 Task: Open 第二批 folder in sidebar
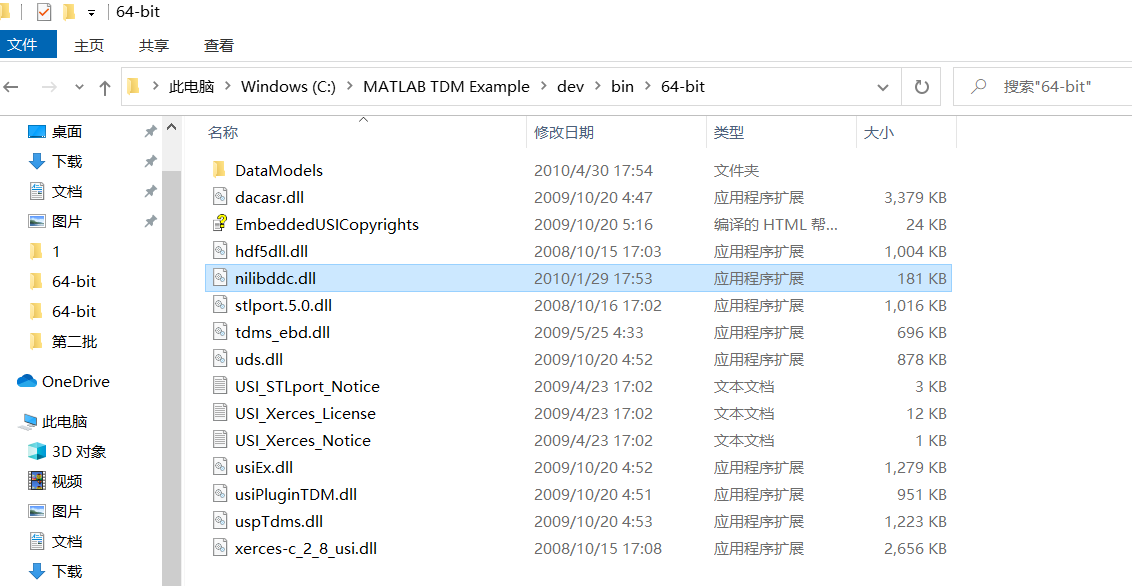point(74,342)
